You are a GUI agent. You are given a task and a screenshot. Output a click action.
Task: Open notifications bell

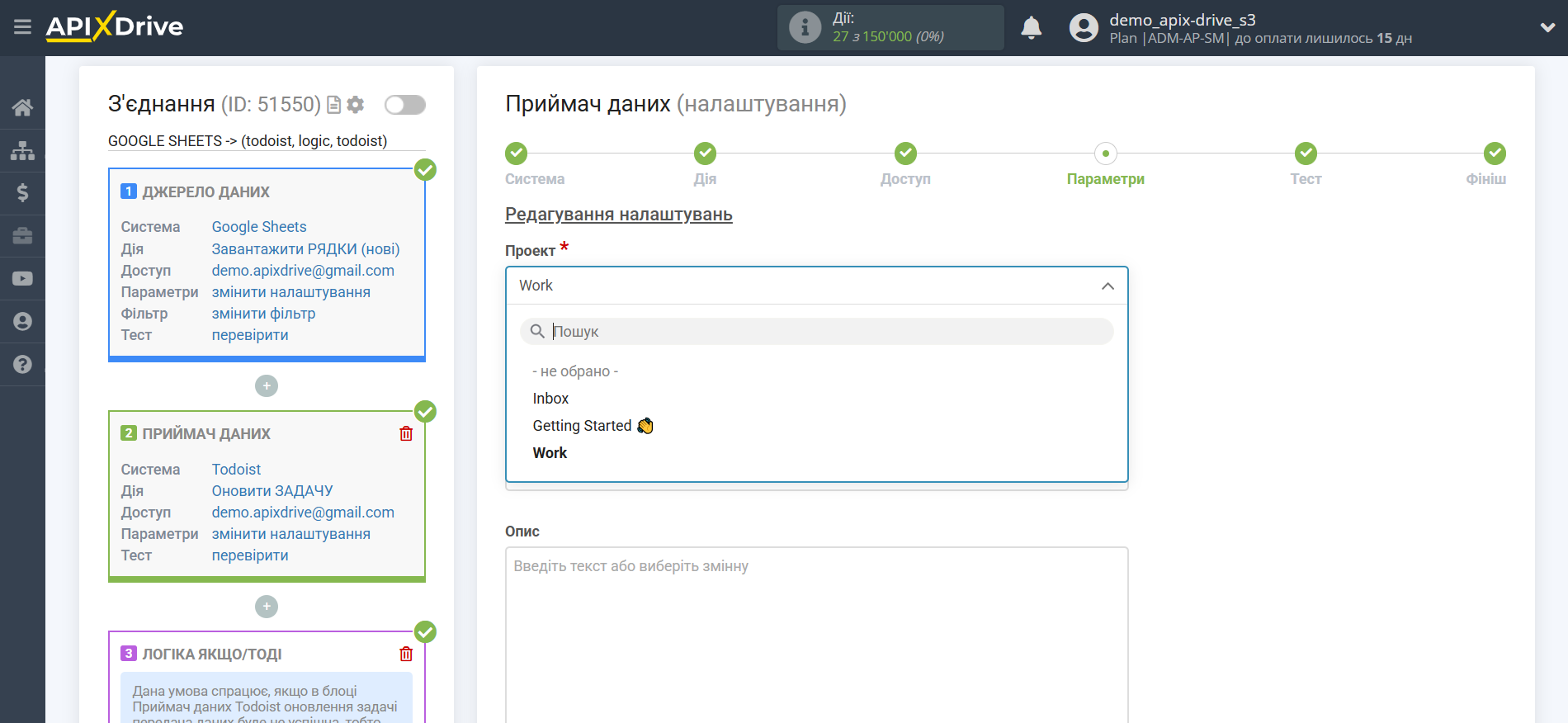pos(1031,27)
